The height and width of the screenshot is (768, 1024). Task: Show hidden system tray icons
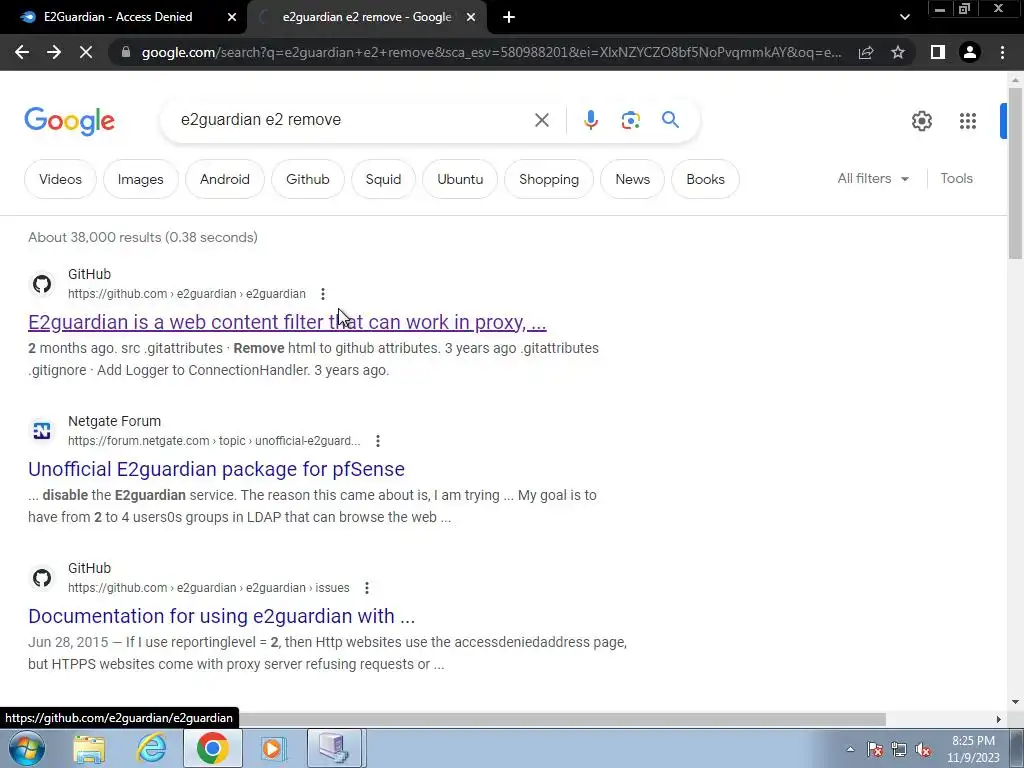tap(850, 749)
